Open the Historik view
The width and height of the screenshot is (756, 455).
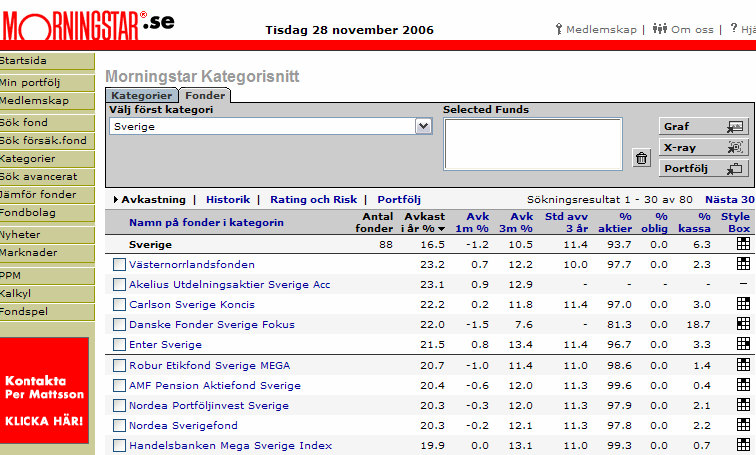228,200
